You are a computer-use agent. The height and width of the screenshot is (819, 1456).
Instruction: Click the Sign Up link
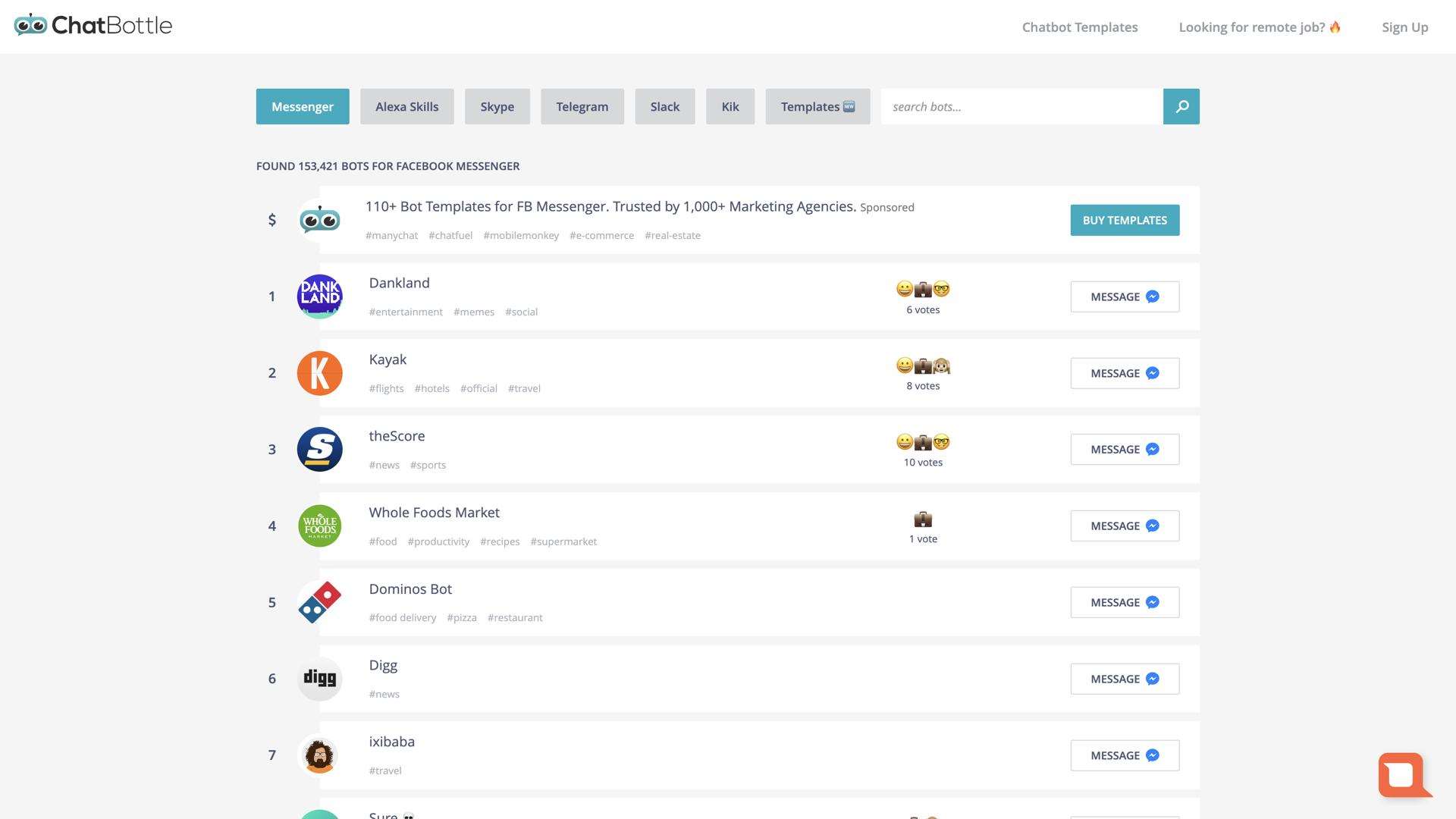(1404, 27)
